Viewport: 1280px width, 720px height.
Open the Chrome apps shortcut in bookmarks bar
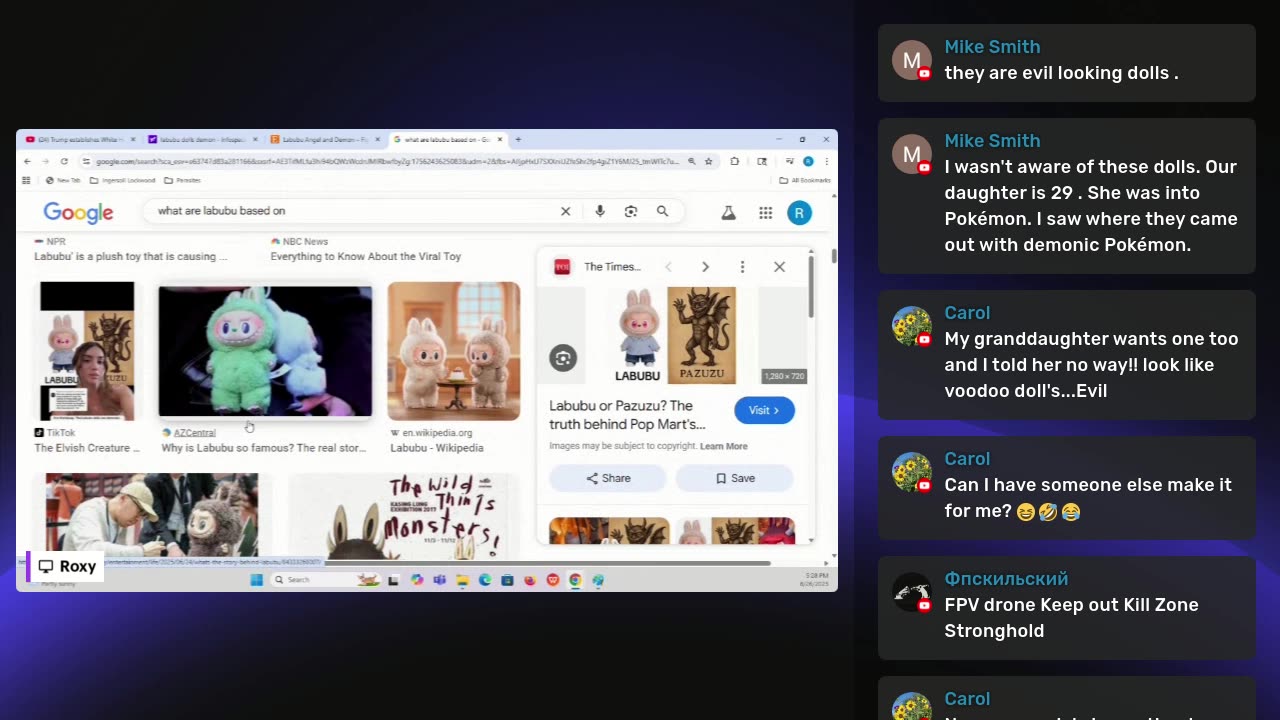[27, 181]
